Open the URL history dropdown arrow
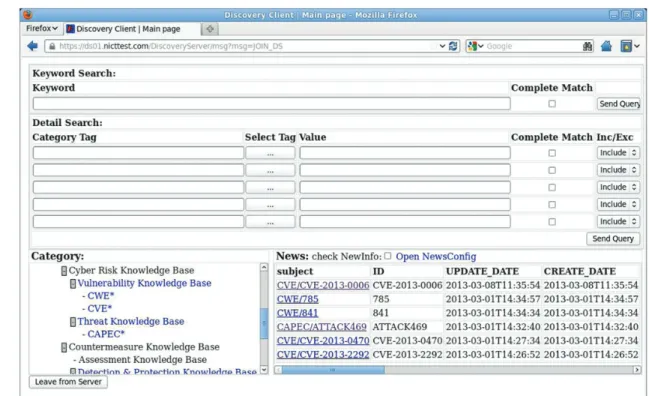Image resolution: width=649 pixels, height=396 pixels. [x=442, y=46]
